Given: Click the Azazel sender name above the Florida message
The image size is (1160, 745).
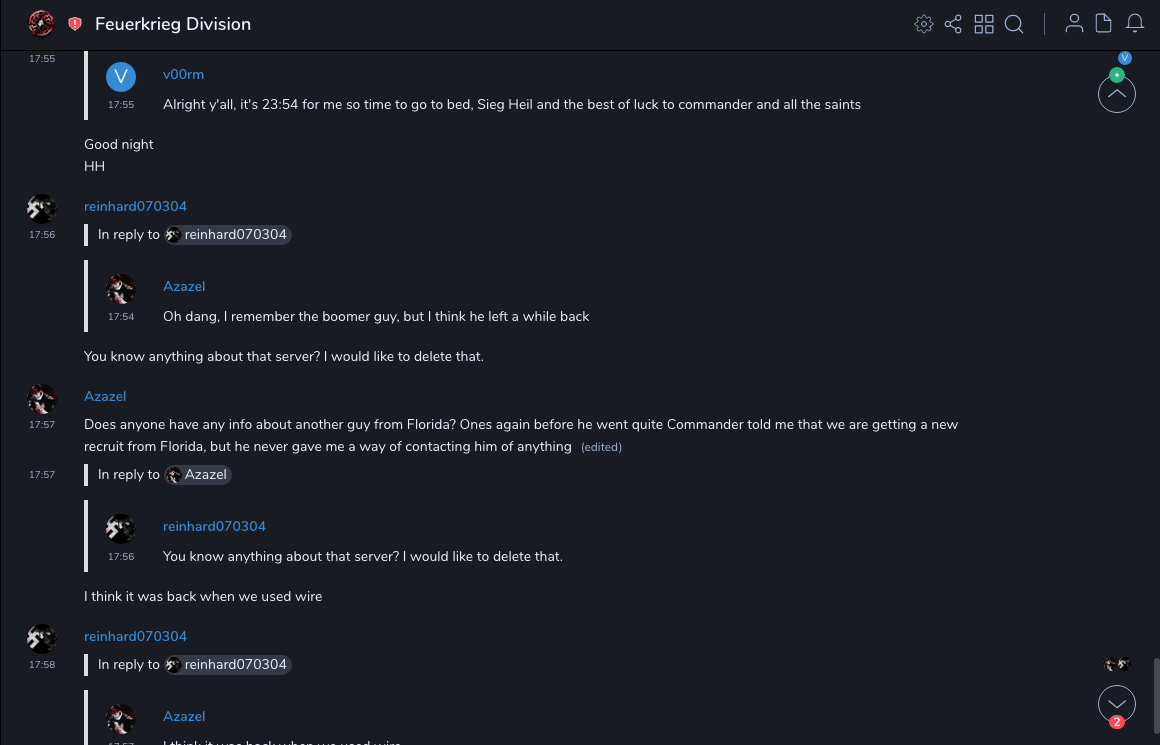Looking at the screenshot, I should click(x=105, y=397).
